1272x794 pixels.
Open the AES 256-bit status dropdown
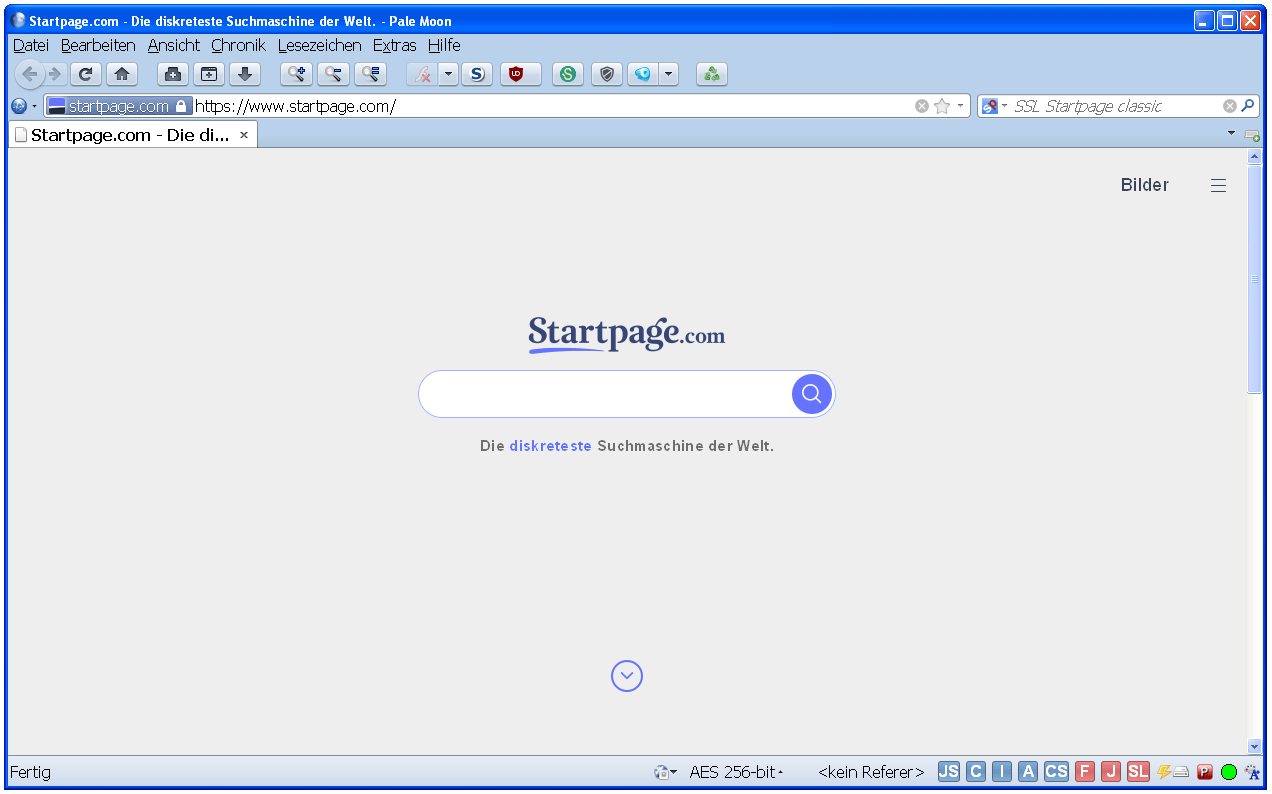(736, 772)
